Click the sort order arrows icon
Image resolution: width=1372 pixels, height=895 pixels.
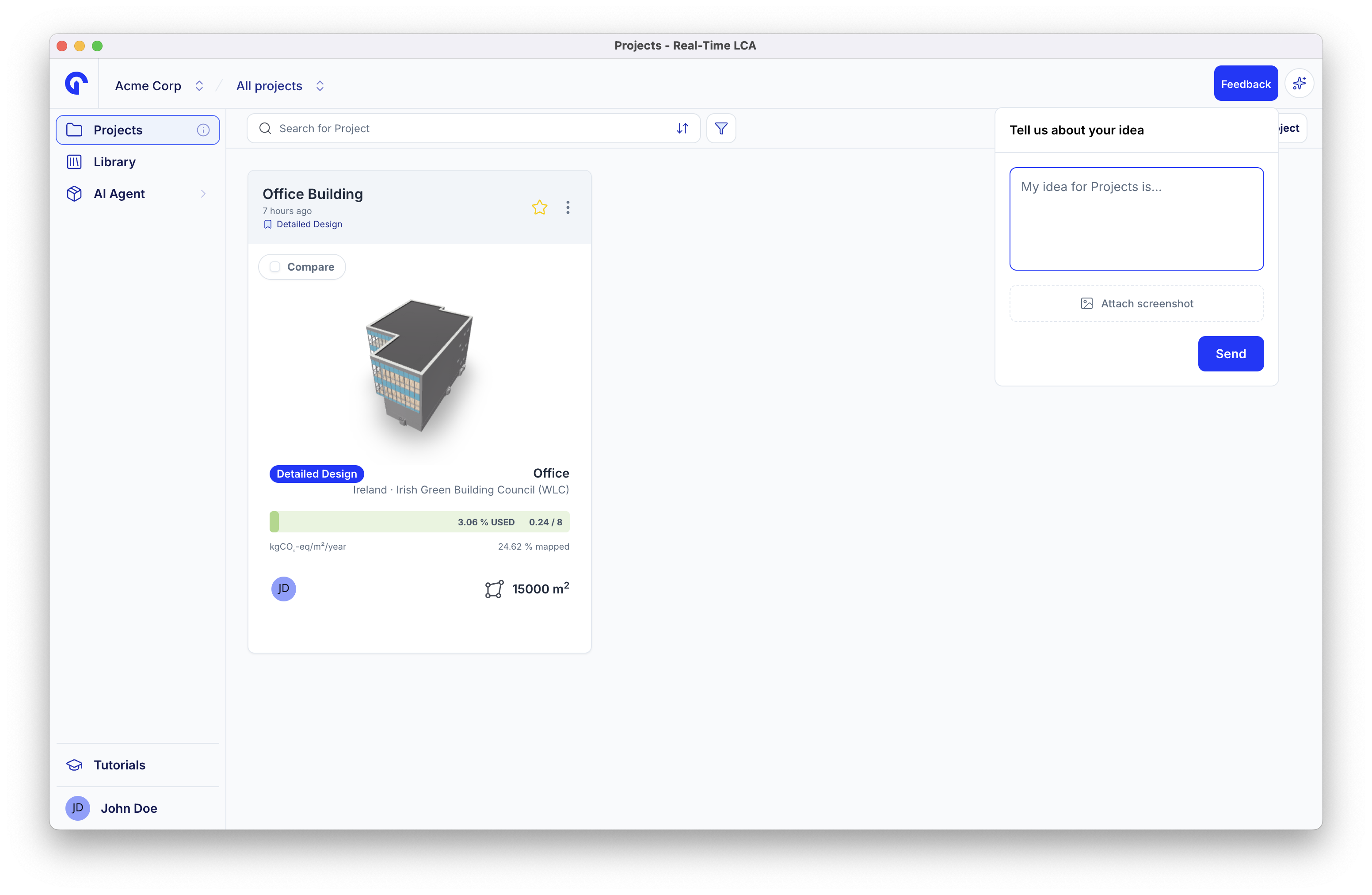(x=682, y=128)
